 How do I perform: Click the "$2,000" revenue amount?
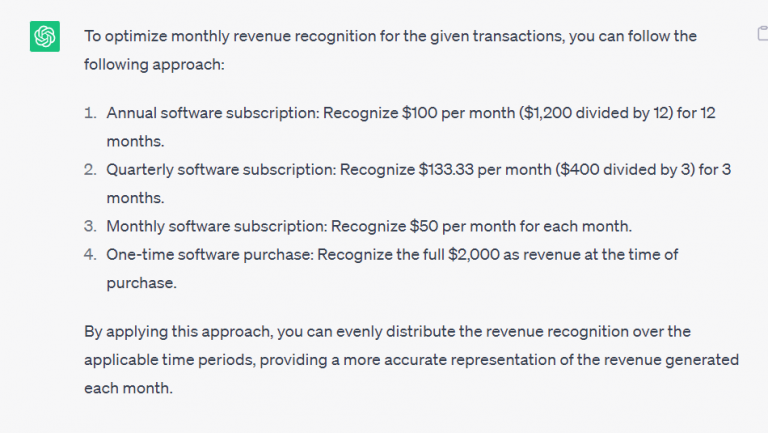tap(474, 255)
